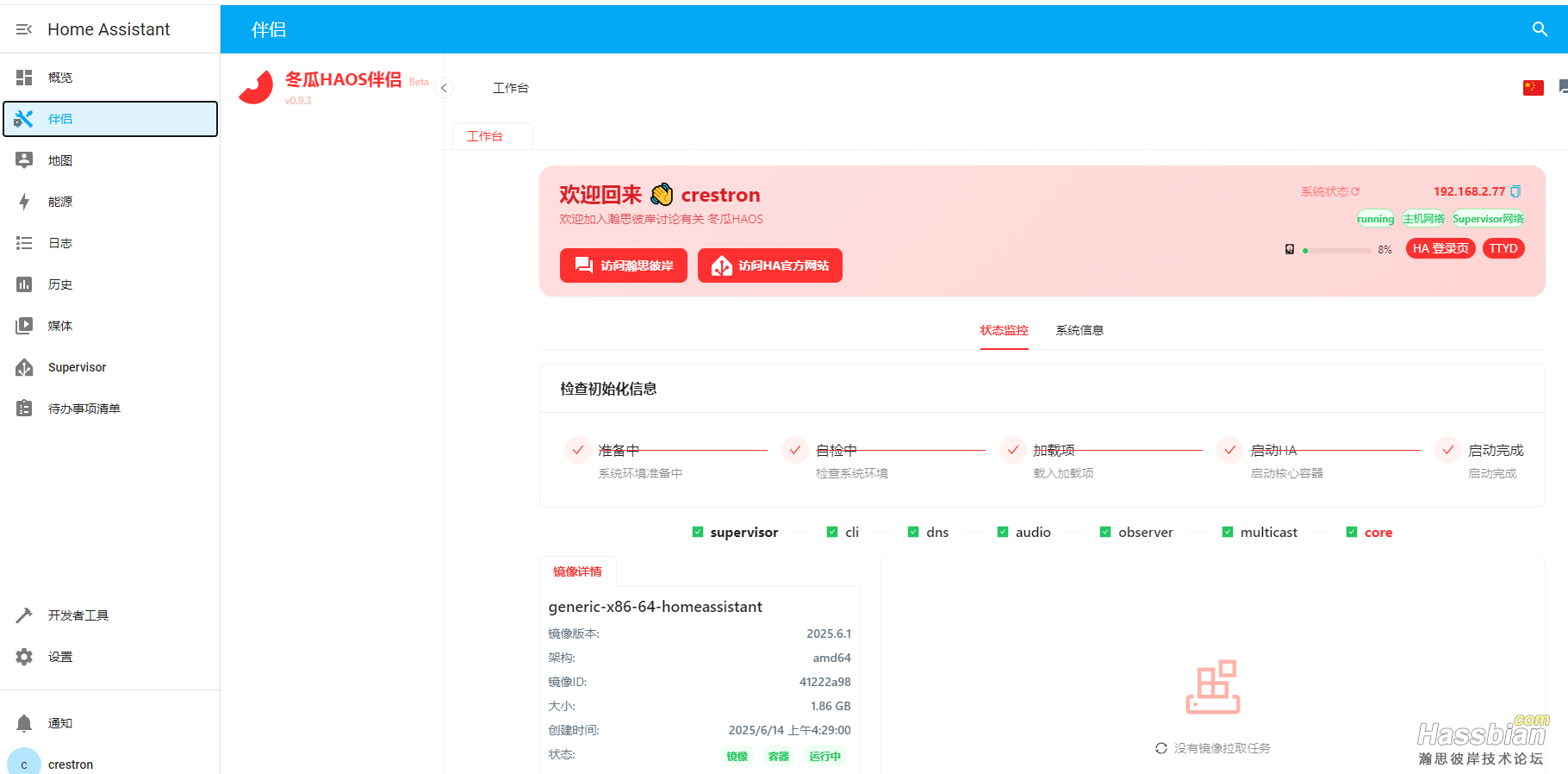This screenshot has height=774, width=1568.
Task: Click the 冬瓜HAOS伴侣 red logo
Action: (256, 87)
